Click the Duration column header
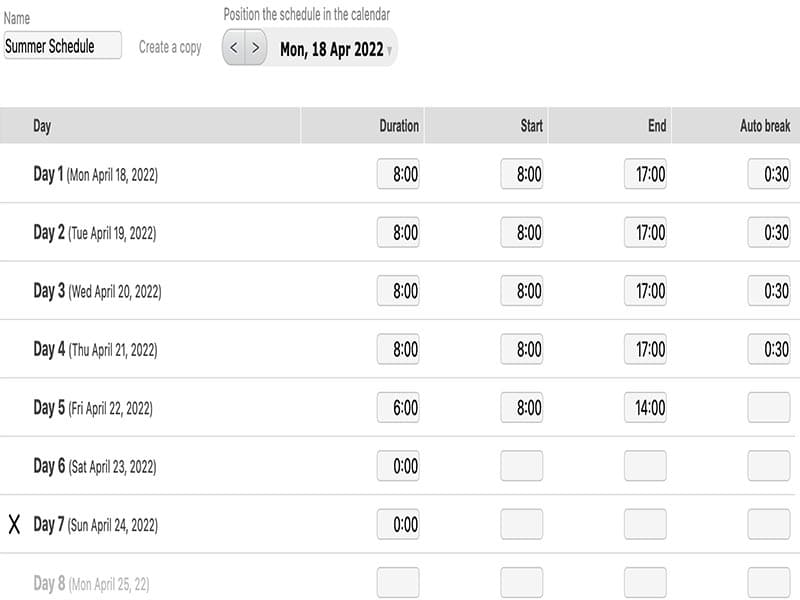The height and width of the screenshot is (600, 800). [x=399, y=126]
